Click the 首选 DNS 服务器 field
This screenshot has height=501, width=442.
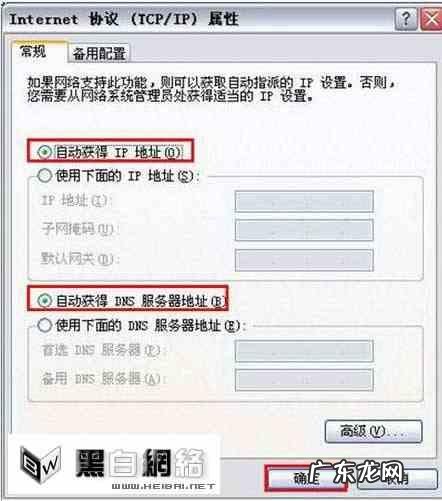click(304, 351)
